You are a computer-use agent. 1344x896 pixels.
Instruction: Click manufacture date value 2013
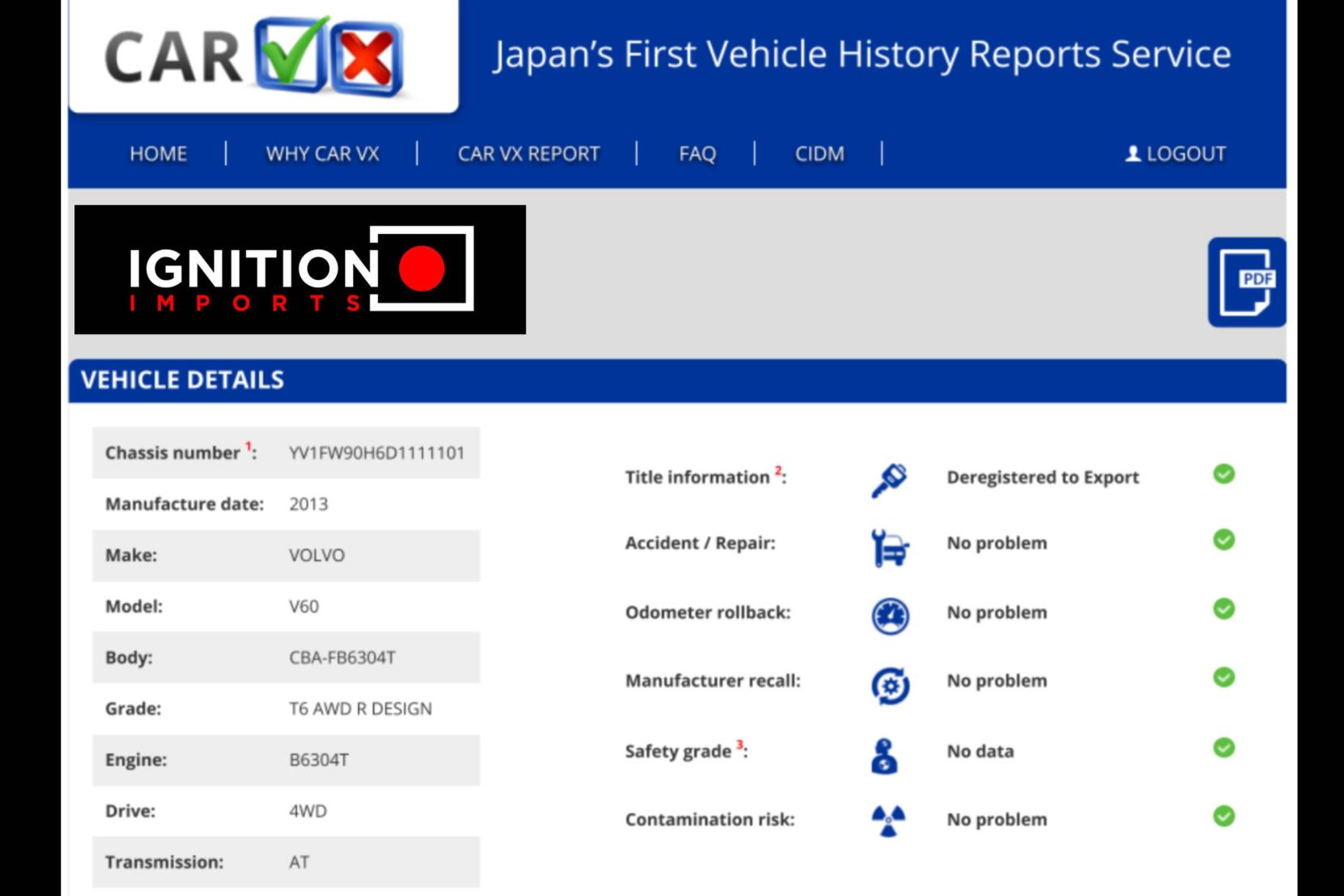[308, 504]
